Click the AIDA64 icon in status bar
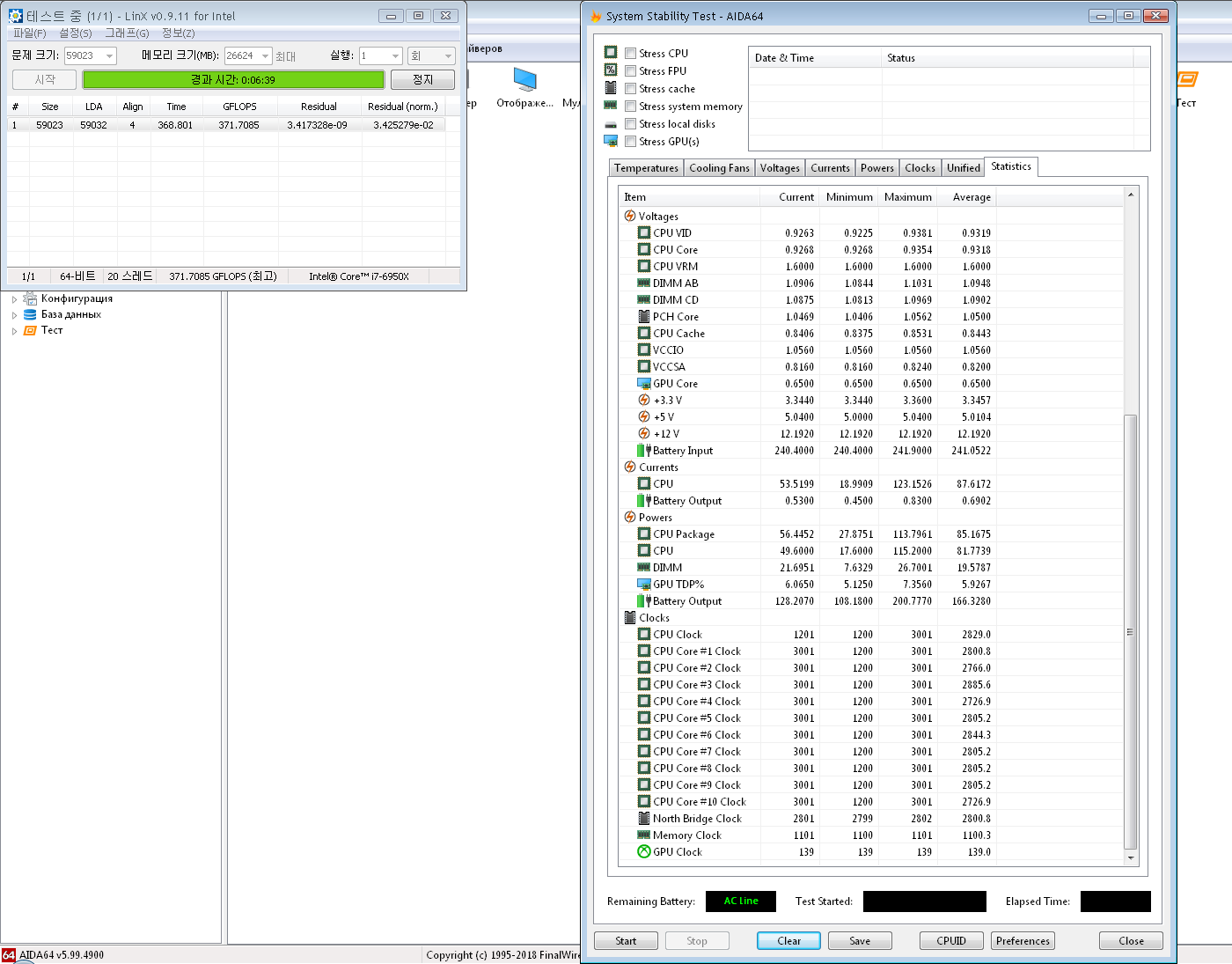 point(9,955)
